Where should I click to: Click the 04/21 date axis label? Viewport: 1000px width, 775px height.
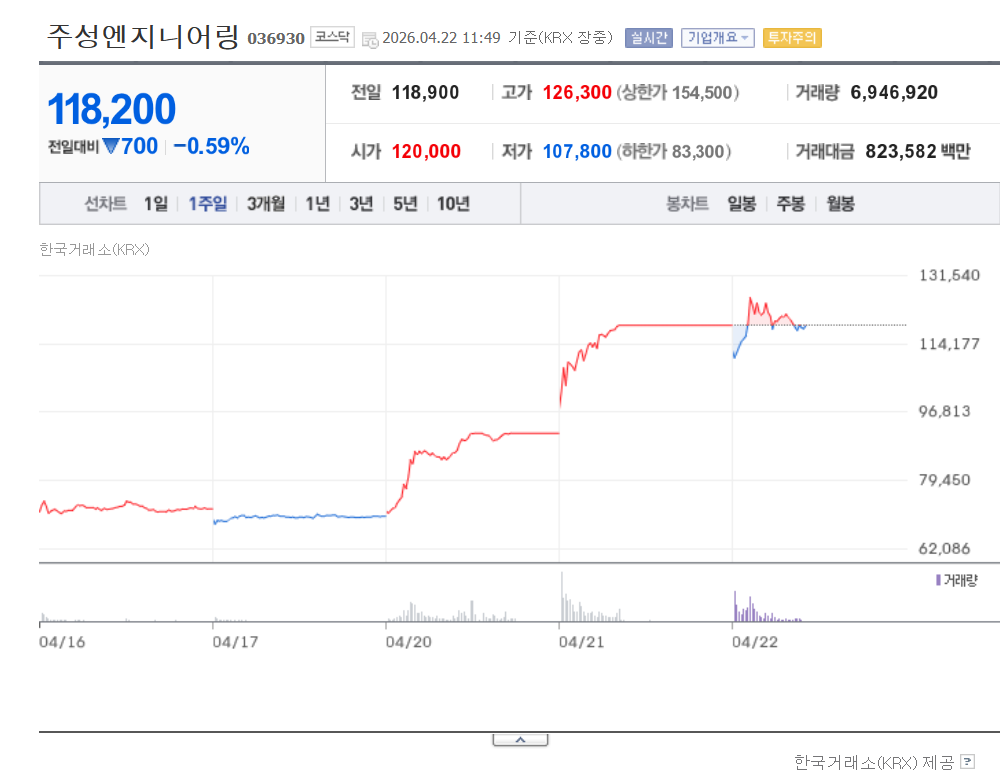click(582, 642)
